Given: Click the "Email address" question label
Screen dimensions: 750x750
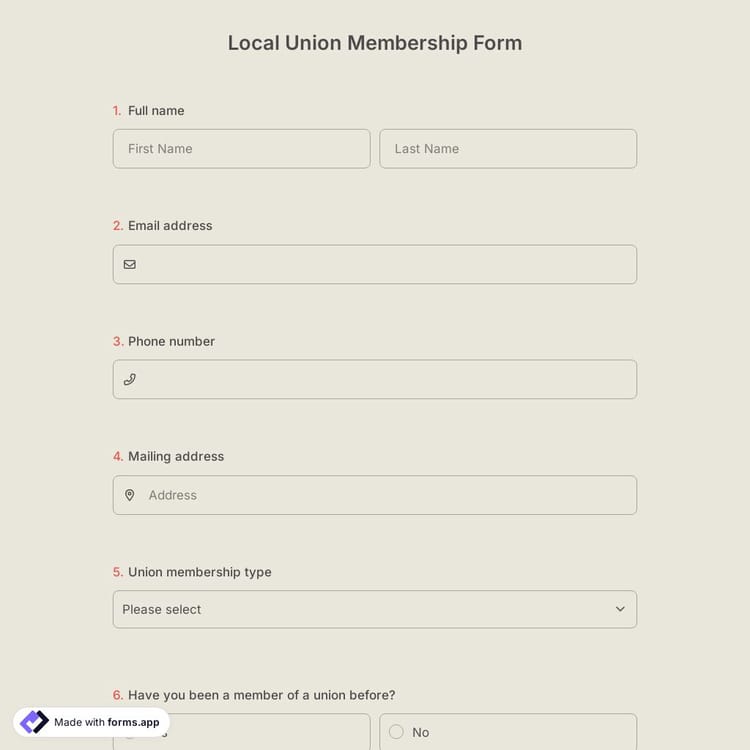Looking at the screenshot, I should pyautogui.click(x=170, y=226).
